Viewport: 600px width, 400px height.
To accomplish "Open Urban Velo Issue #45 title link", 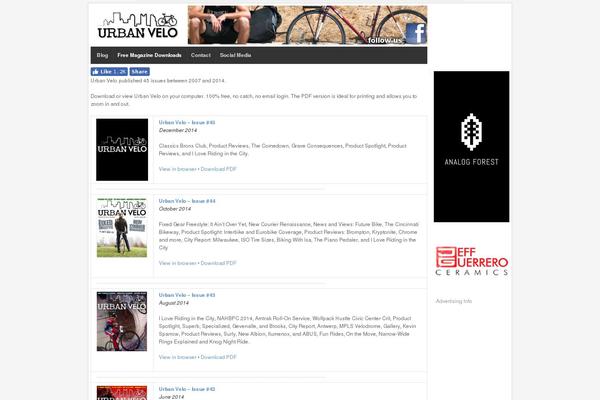I will [187, 122].
